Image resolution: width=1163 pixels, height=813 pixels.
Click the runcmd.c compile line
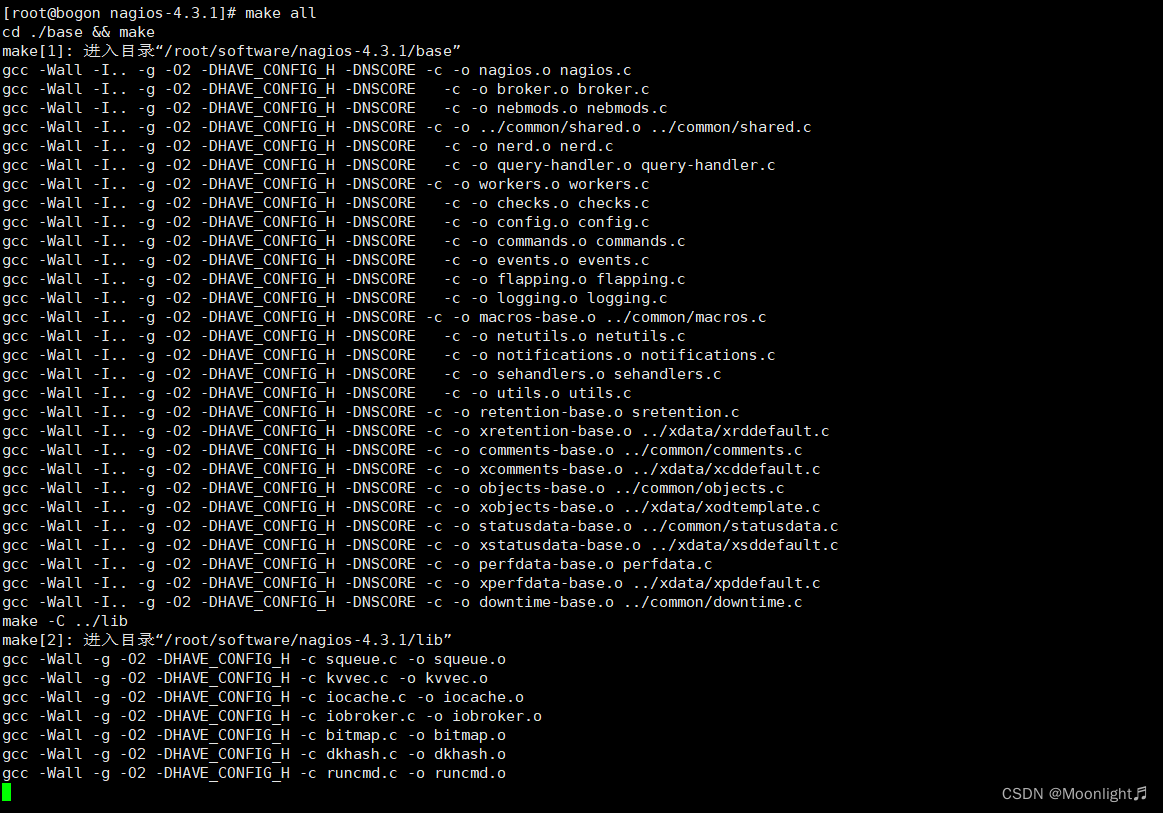(x=254, y=773)
